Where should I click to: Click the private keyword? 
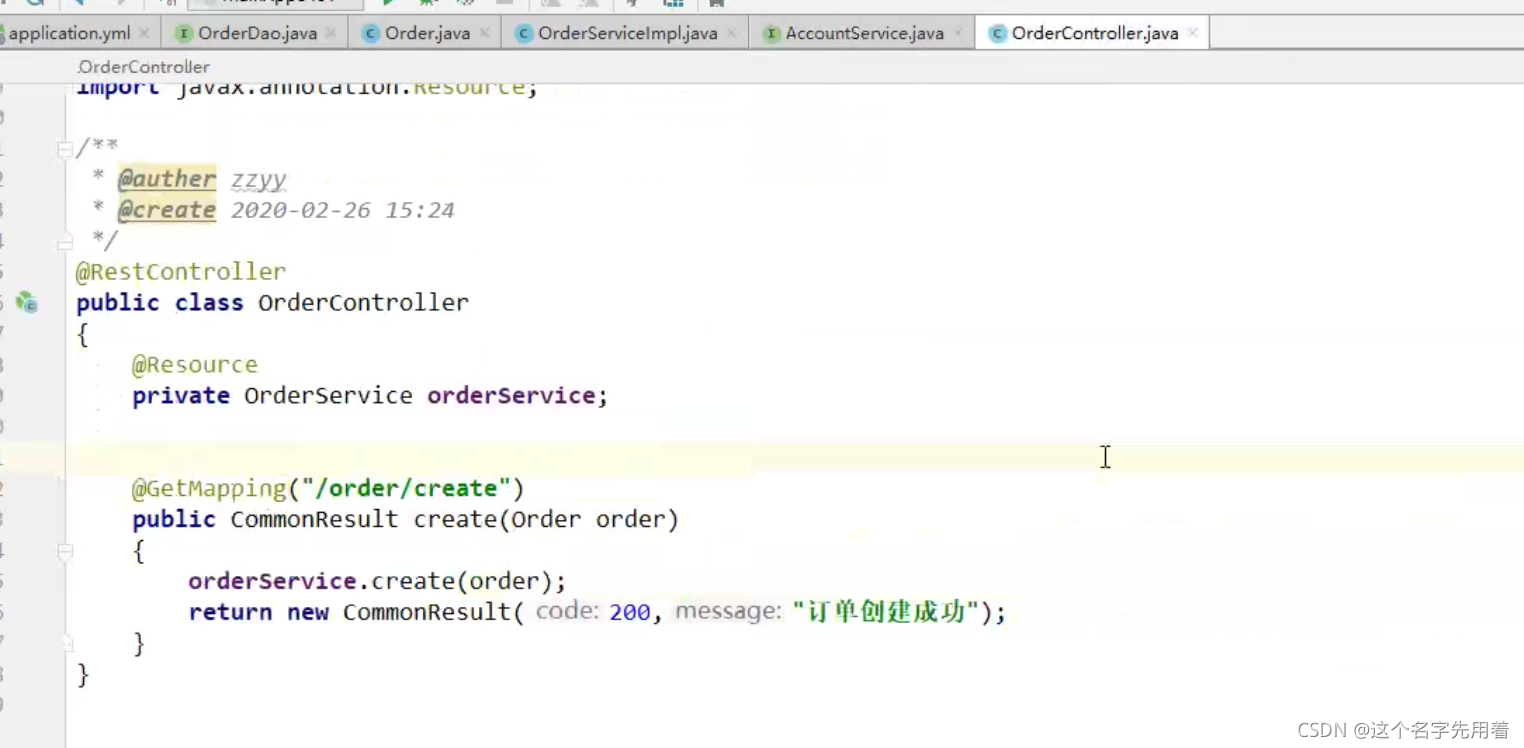tap(181, 396)
